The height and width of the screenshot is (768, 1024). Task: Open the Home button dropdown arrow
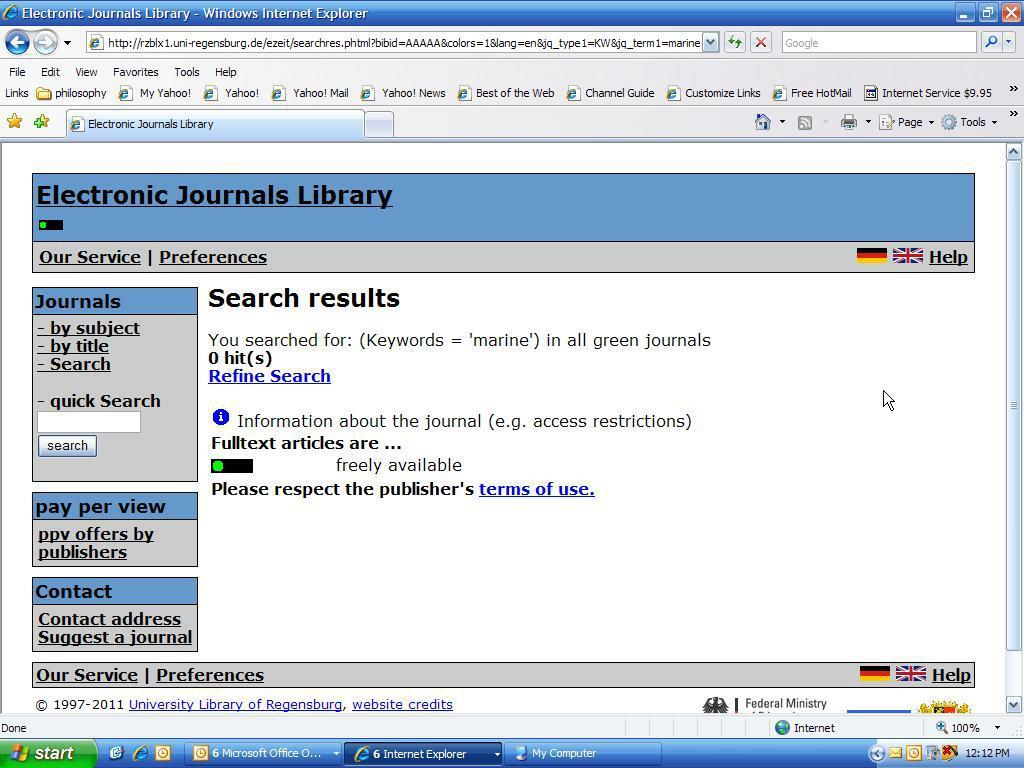coord(782,122)
